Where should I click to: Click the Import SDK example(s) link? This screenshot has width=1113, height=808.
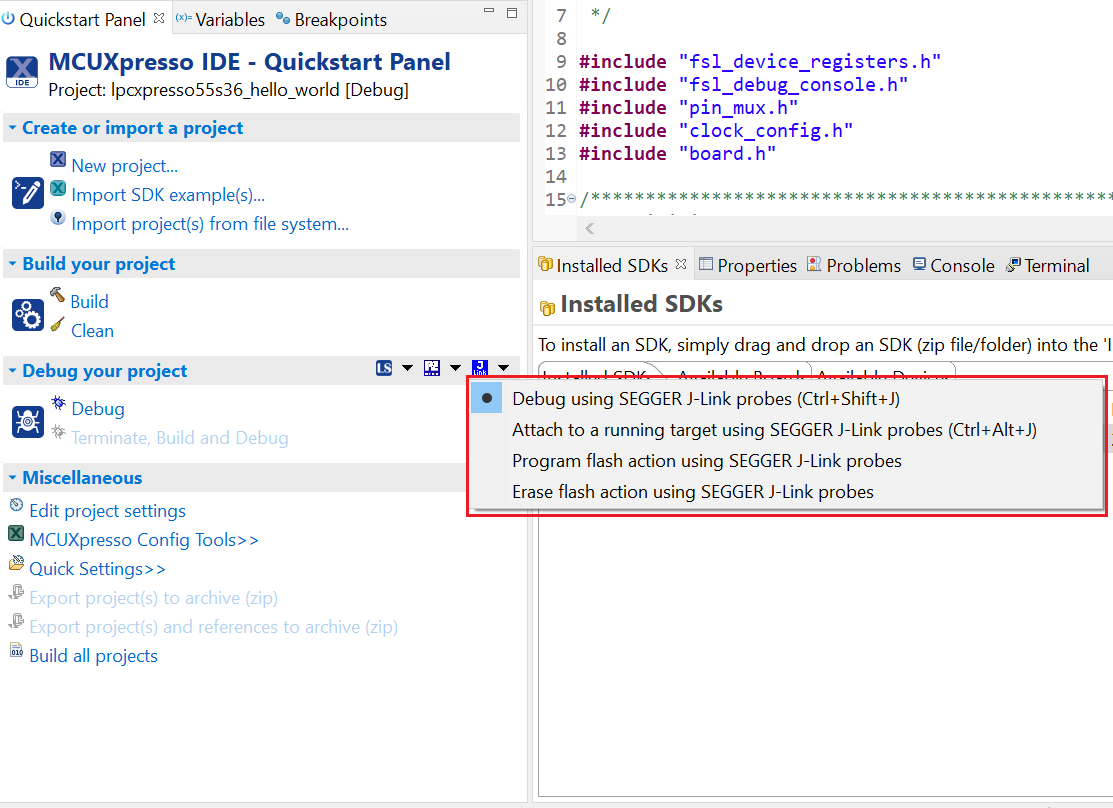(168, 195)
